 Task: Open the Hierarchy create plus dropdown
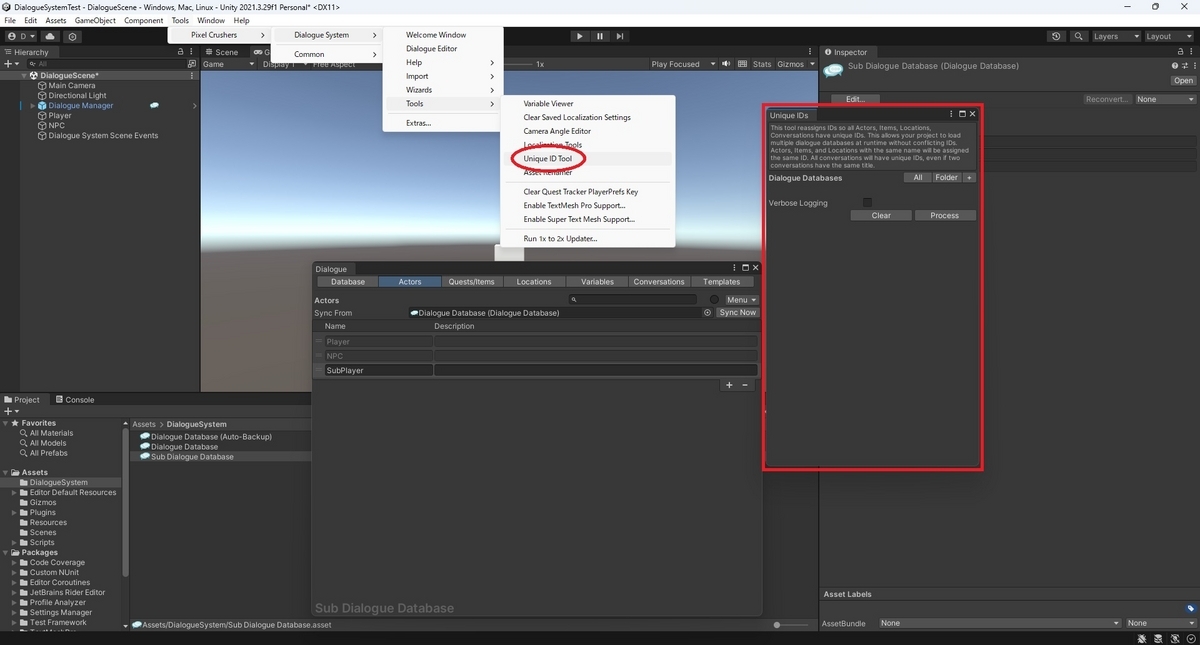[x=12, y=63]
